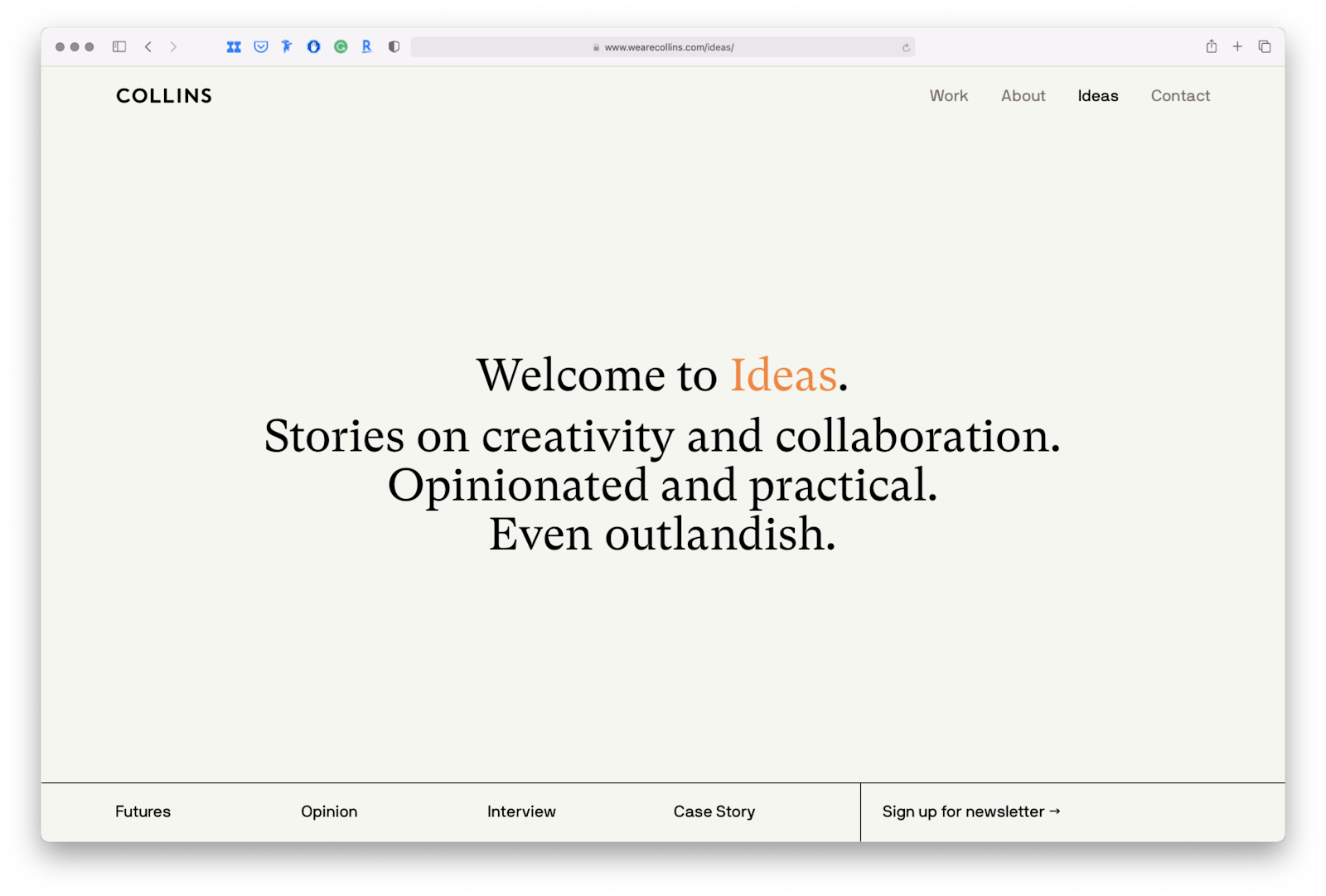Minimize the Safari window
Screen dimensions: 1326x896
tap(75, 47)
